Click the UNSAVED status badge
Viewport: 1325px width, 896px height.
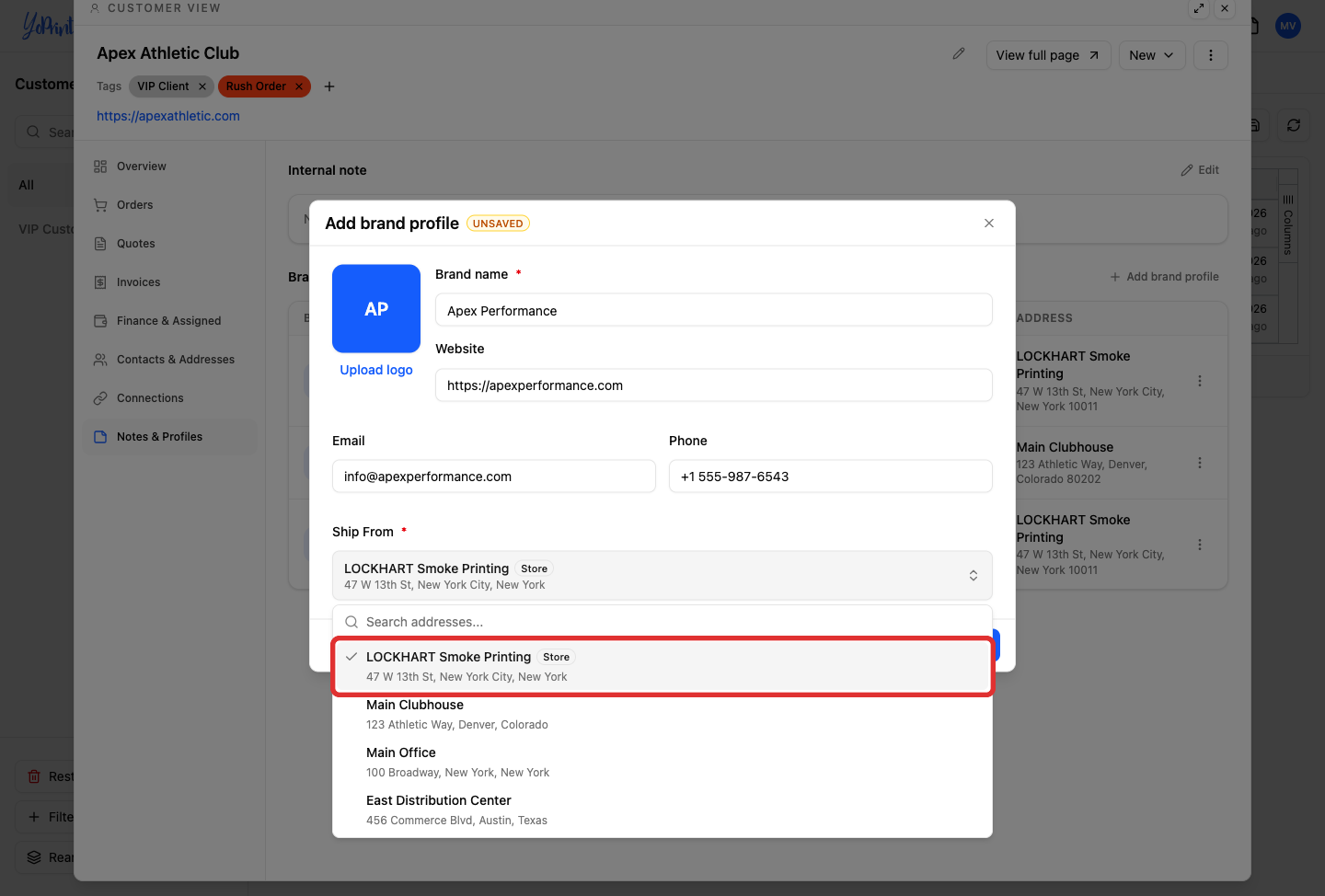(x=498, y=224)
